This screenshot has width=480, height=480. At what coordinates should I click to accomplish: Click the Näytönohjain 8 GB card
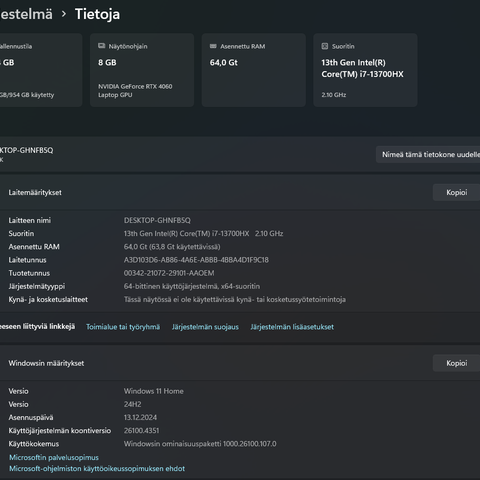click(x=142, y=70)
